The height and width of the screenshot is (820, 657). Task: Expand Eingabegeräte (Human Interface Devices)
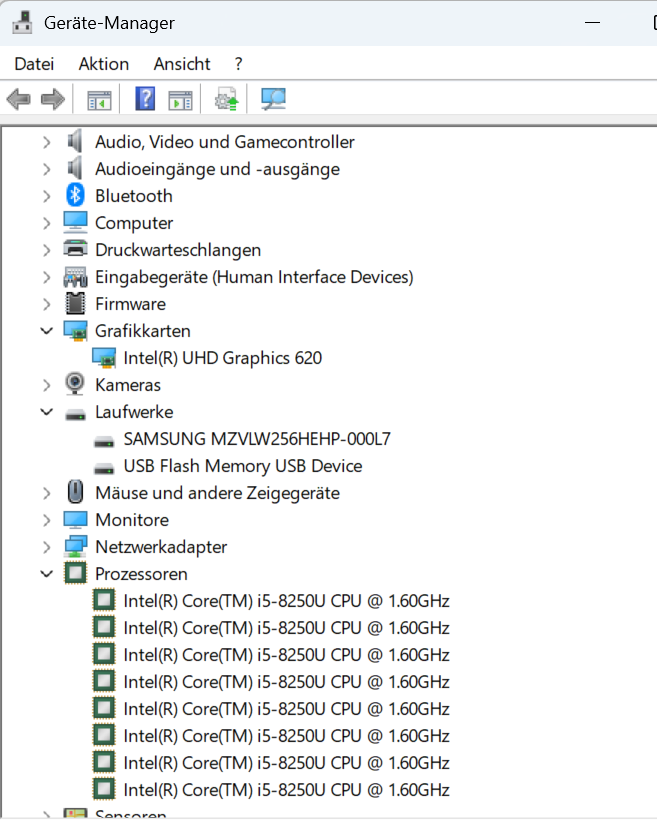click(47, 277)
